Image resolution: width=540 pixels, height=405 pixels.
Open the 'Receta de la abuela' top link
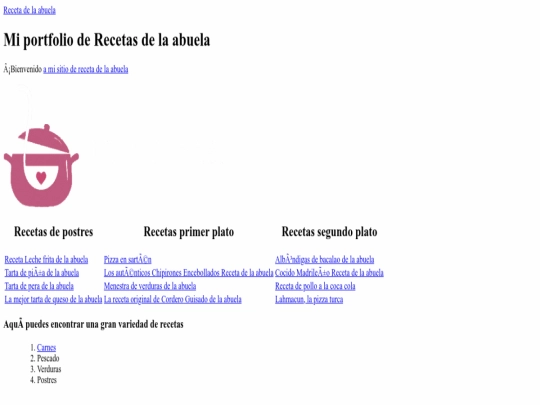click(x=30, y=10)
